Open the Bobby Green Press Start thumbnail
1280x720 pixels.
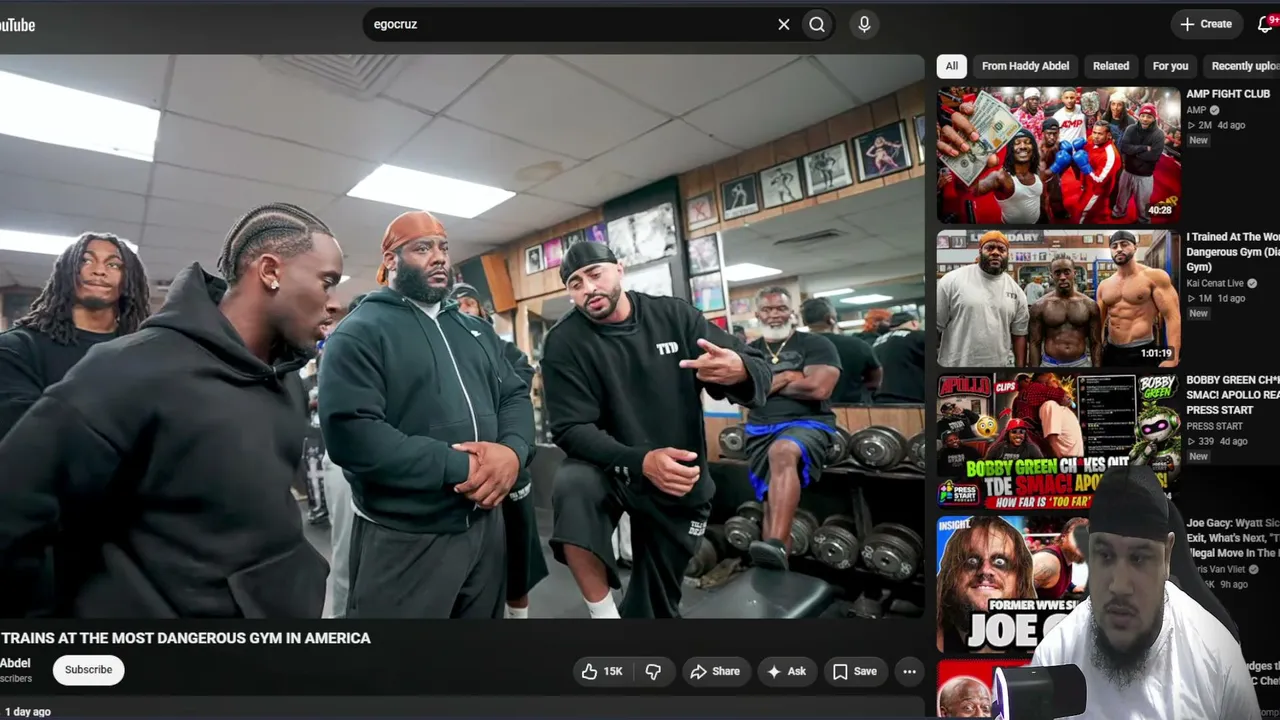click(1059, 442)
